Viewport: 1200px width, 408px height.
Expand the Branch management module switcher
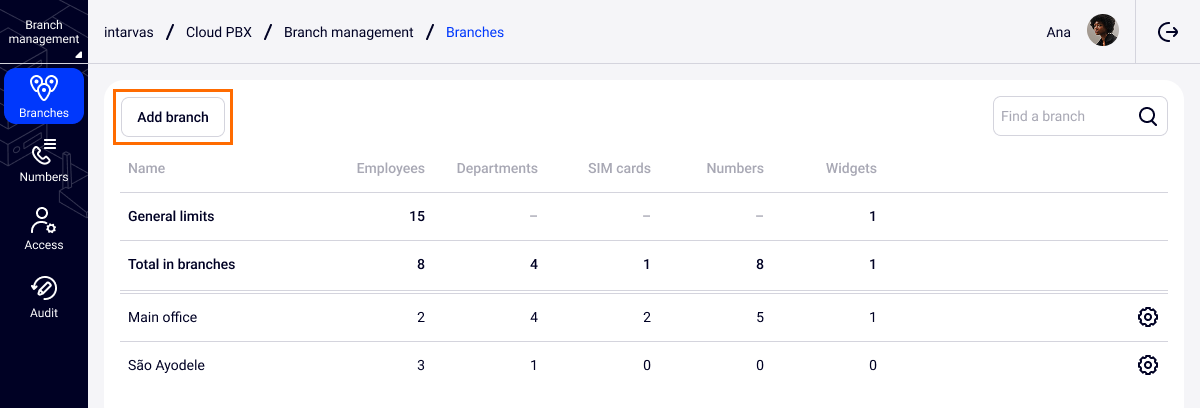pyautogui.click(x=44, y=32)
